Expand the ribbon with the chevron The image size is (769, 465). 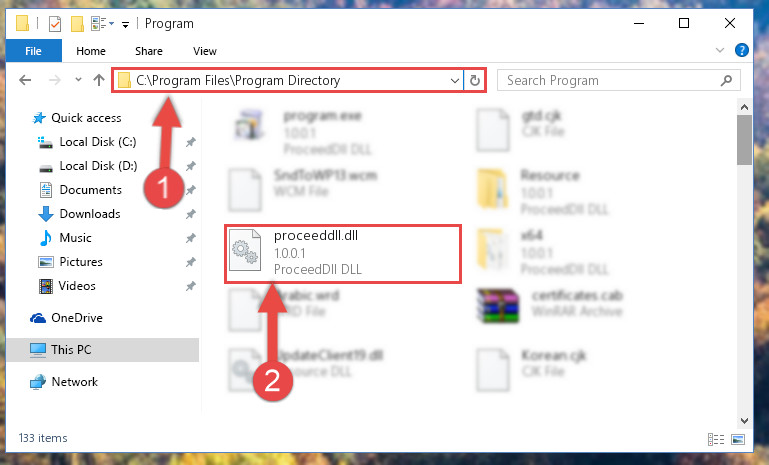click(719, 50)
